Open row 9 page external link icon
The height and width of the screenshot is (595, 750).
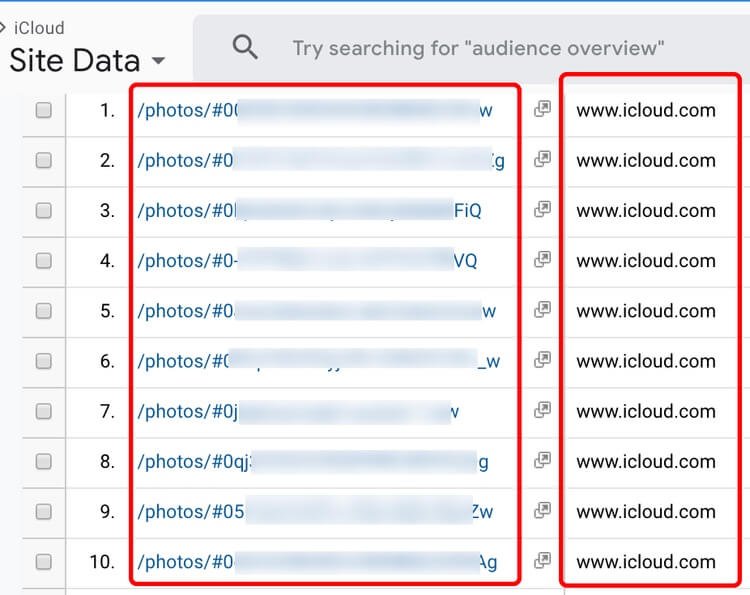tap(542, 511)
